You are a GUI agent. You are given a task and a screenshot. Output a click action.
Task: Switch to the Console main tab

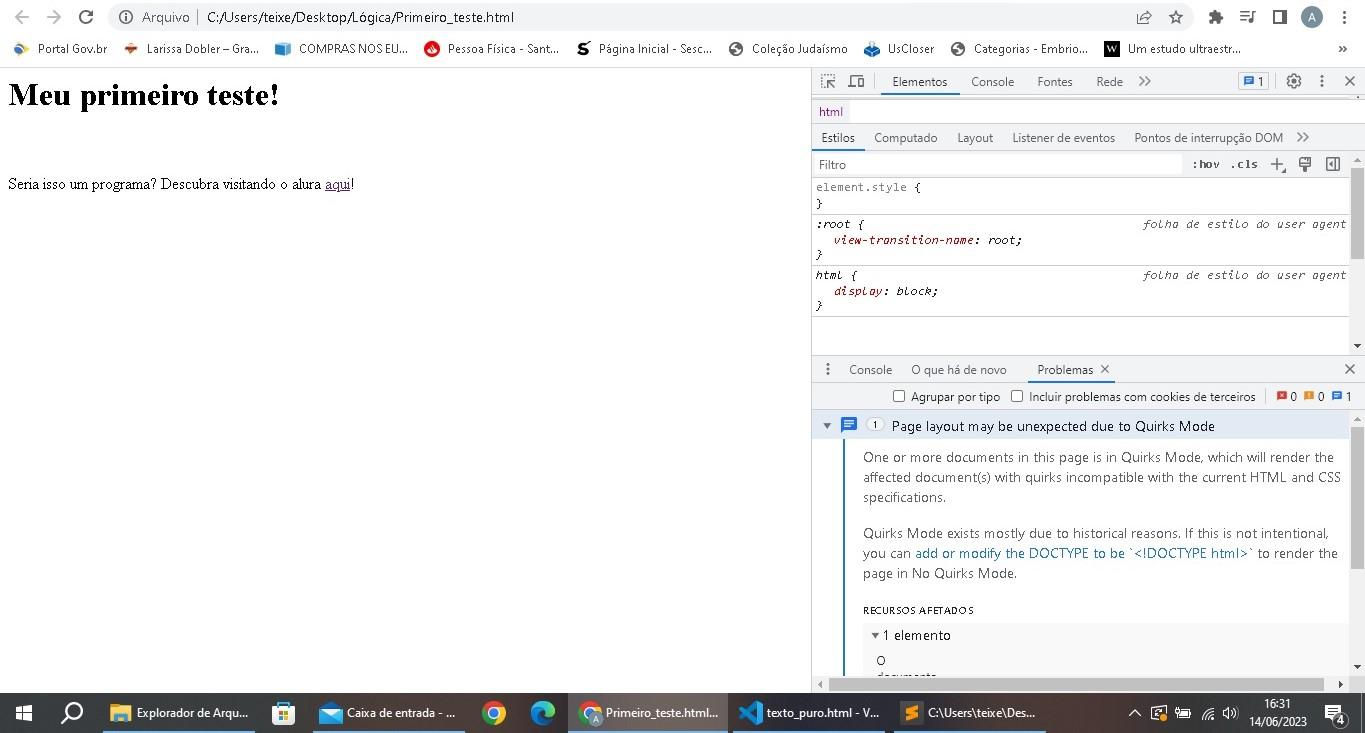pos(992,82)
